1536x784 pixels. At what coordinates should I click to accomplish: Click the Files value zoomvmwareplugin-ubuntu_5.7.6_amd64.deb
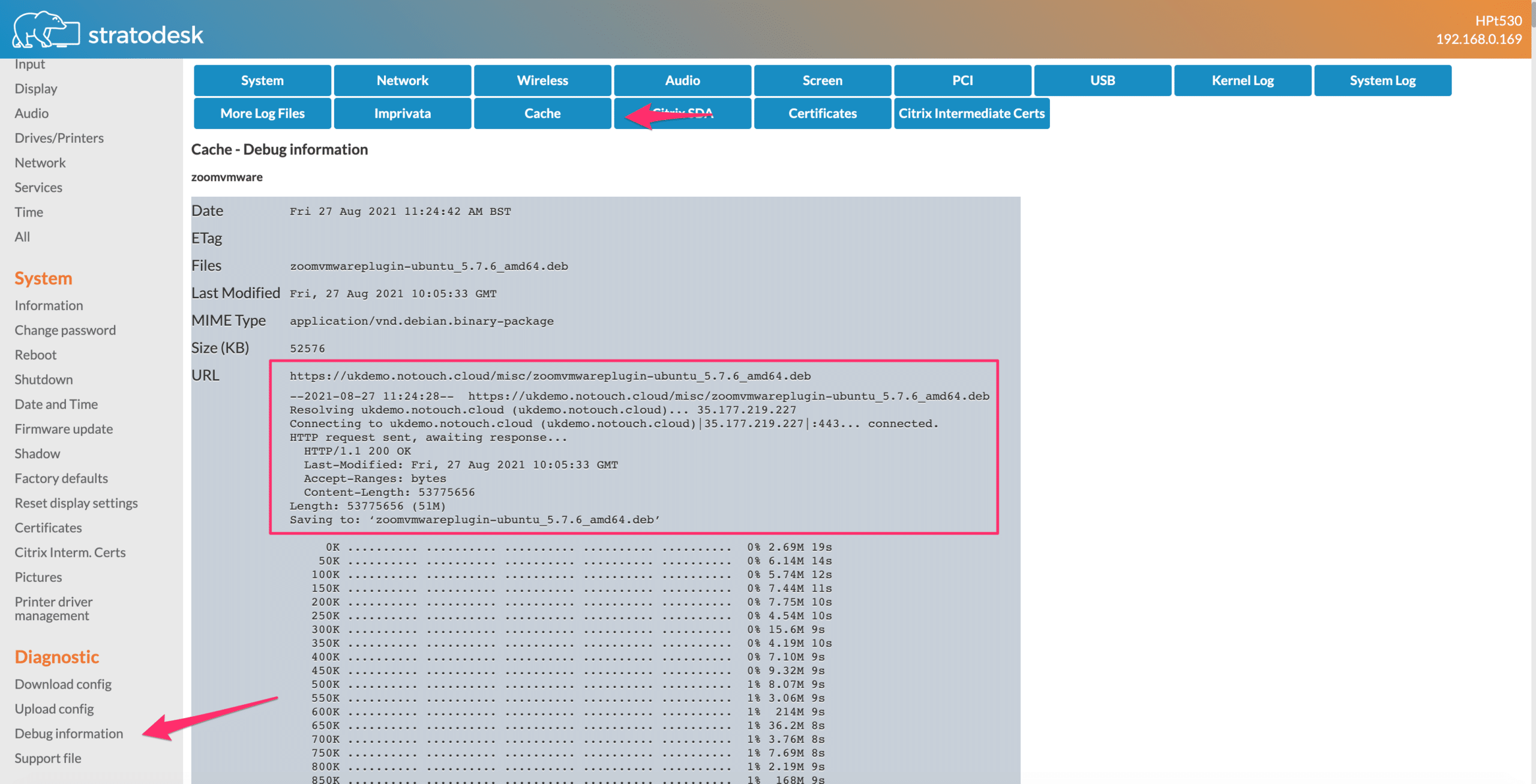pyautogui.click(x=429, y=266)
